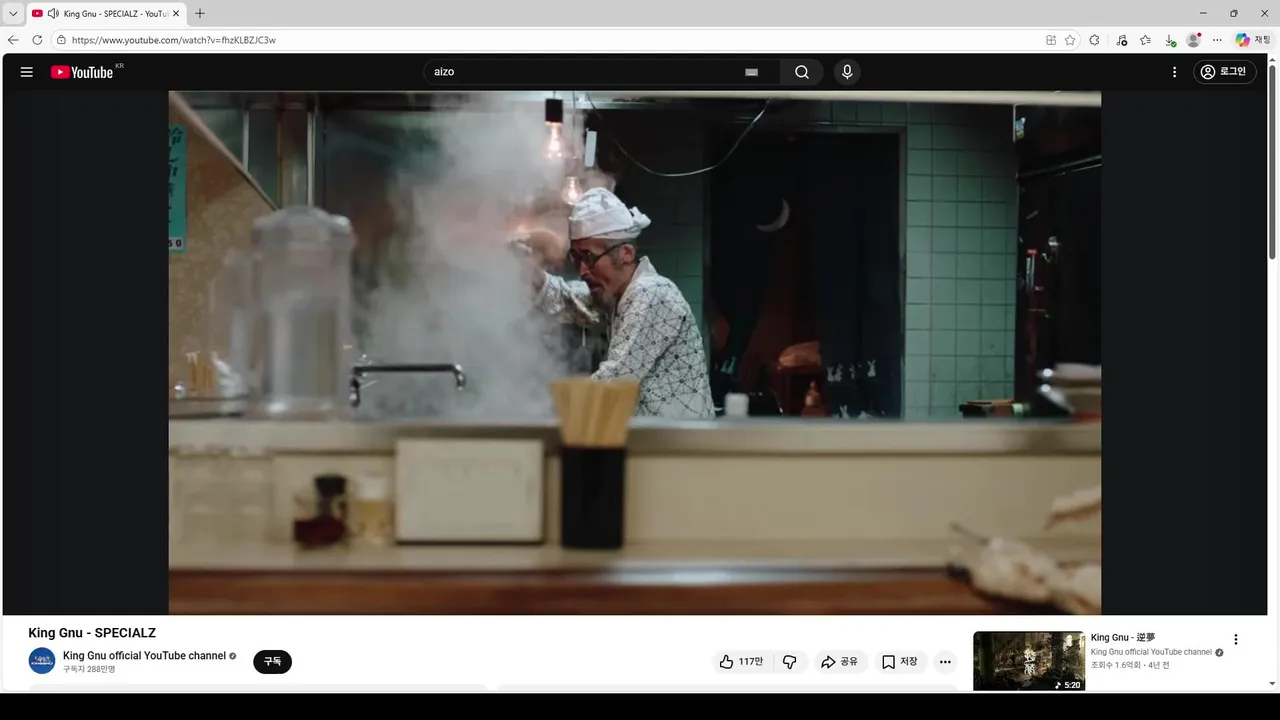Viewport: 1280px width, 720px height.
Task: Open King Gnu official YouTube channel link
Action: click(144, 656)
